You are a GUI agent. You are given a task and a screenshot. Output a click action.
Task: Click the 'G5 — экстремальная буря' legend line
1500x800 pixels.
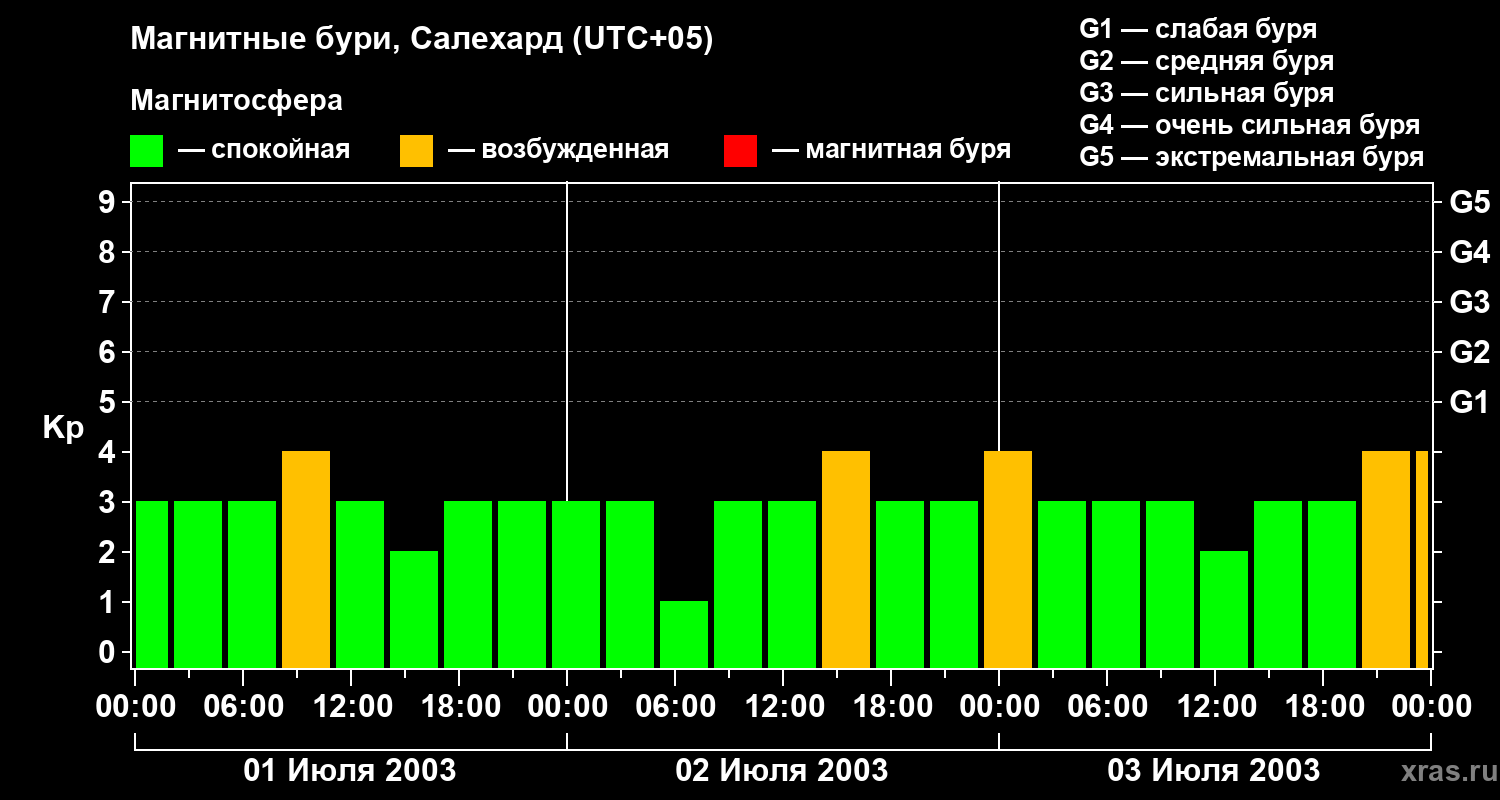point(1251,157)
